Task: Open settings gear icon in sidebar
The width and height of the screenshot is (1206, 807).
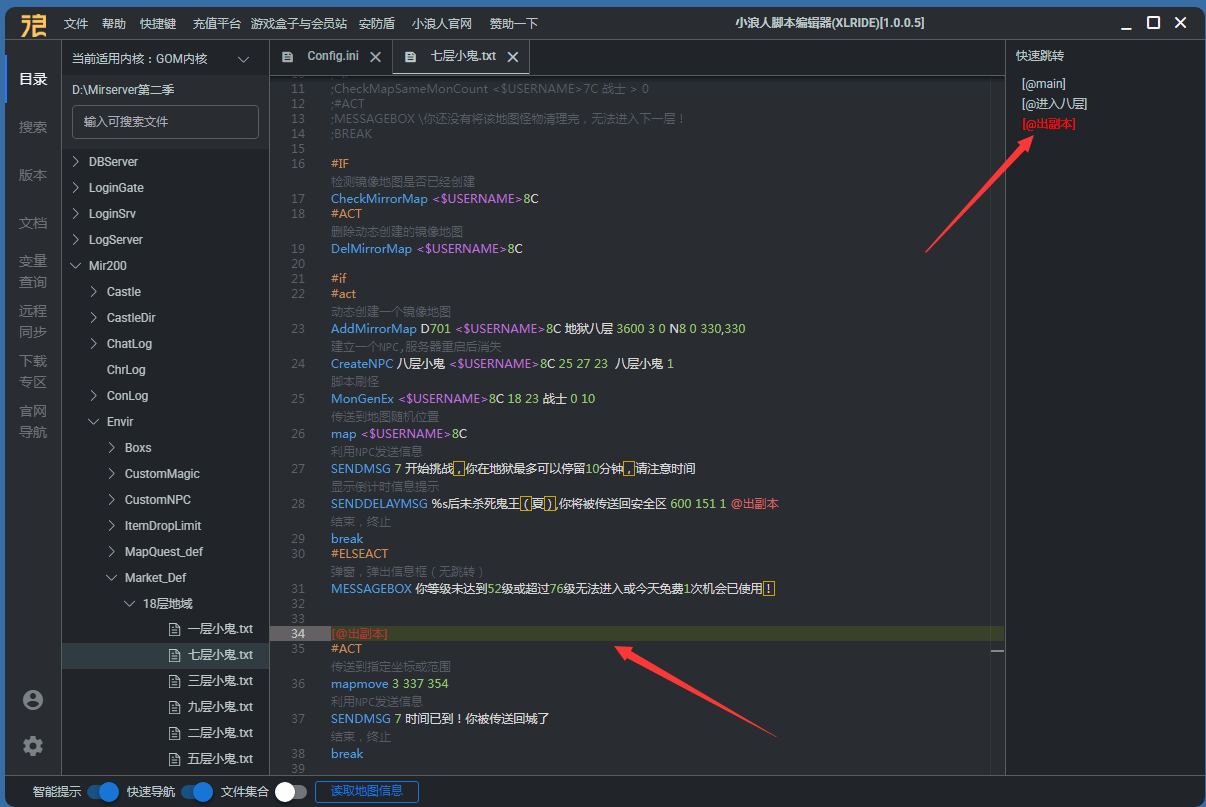Action: pyautogui.click(x=33, y=746)
